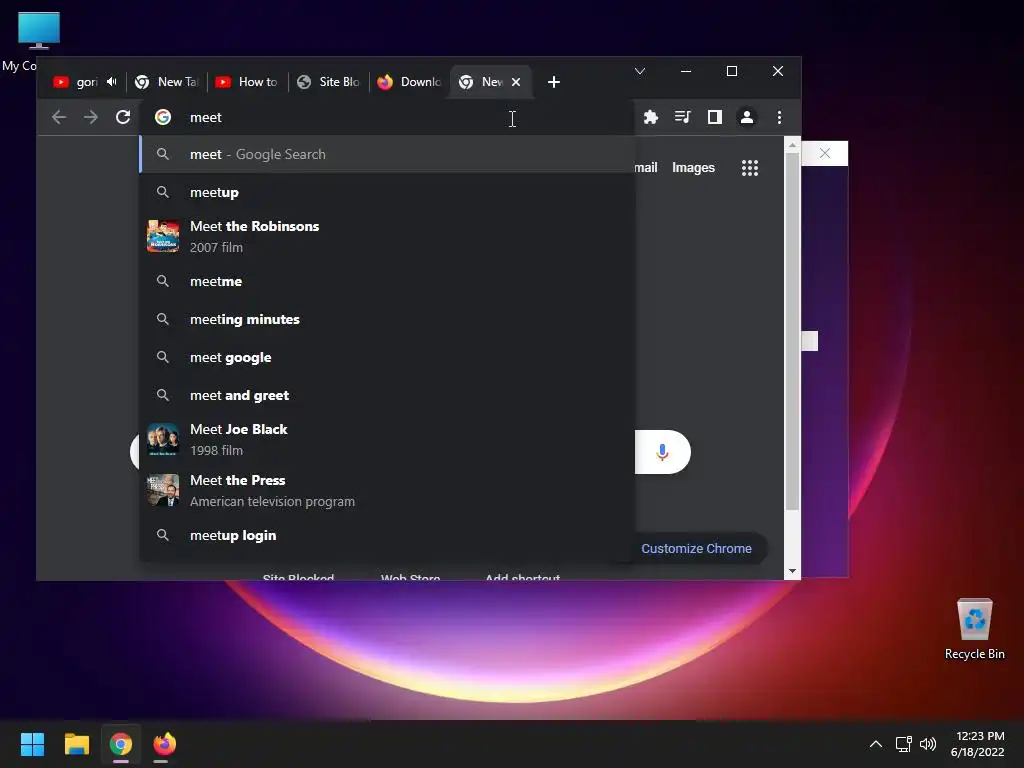Click the Chrome forward arrow button
Viewport: 1024px width, 768px height.
91,118
